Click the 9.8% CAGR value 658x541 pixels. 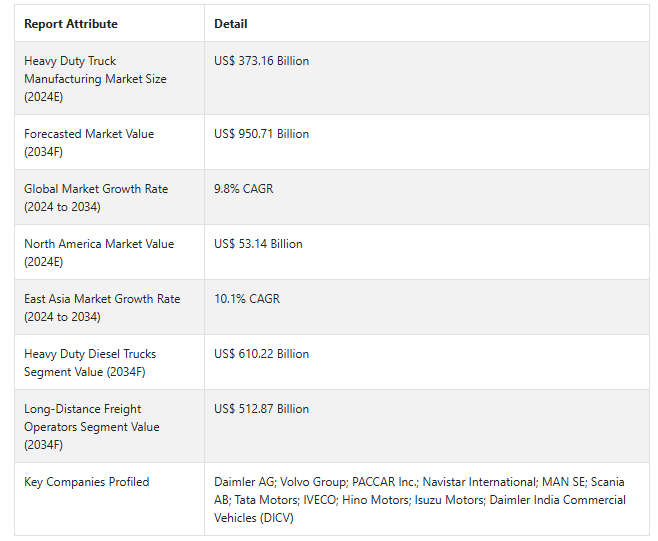243,189
